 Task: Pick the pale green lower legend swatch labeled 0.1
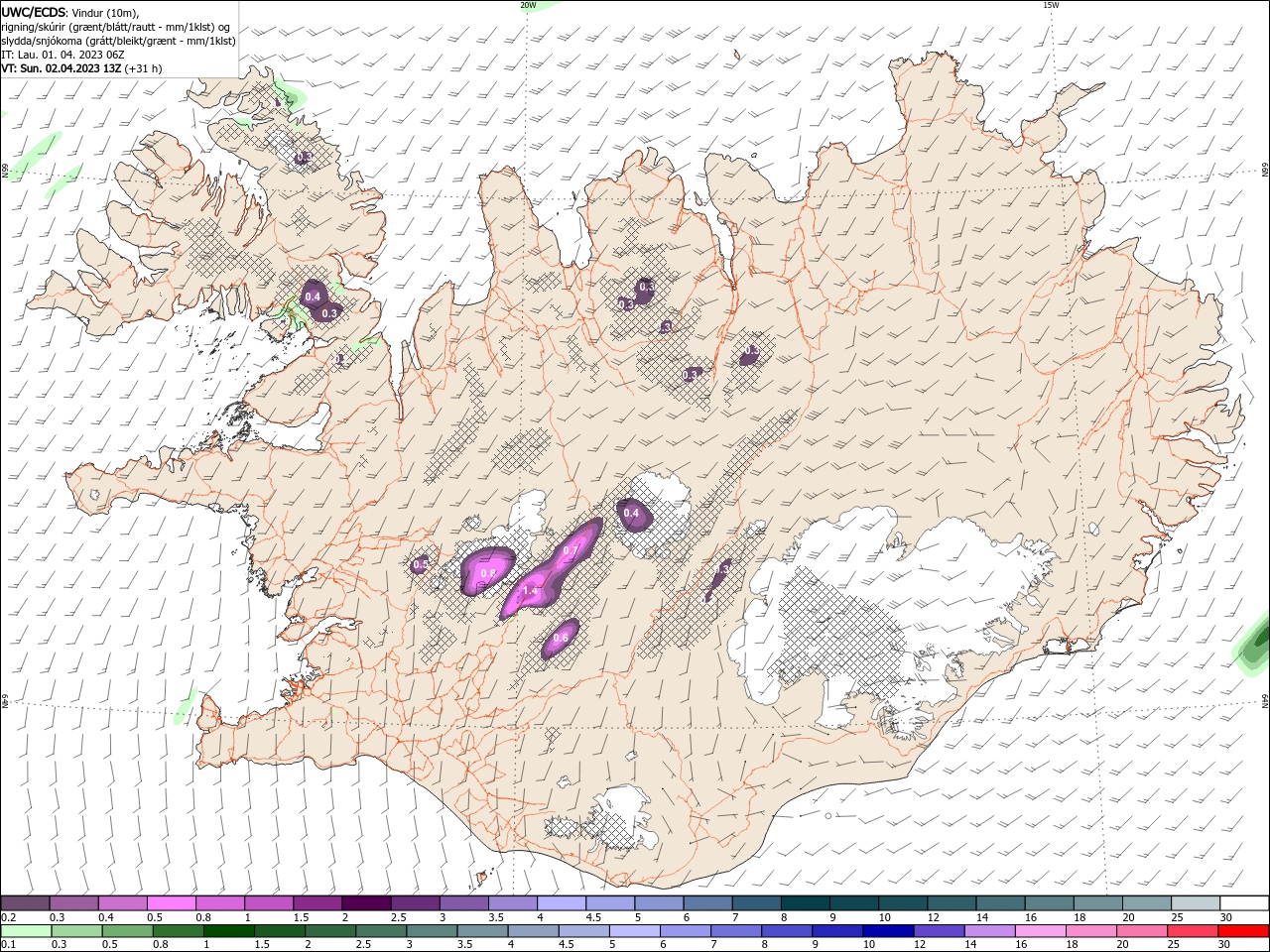[x=26, y=931]
